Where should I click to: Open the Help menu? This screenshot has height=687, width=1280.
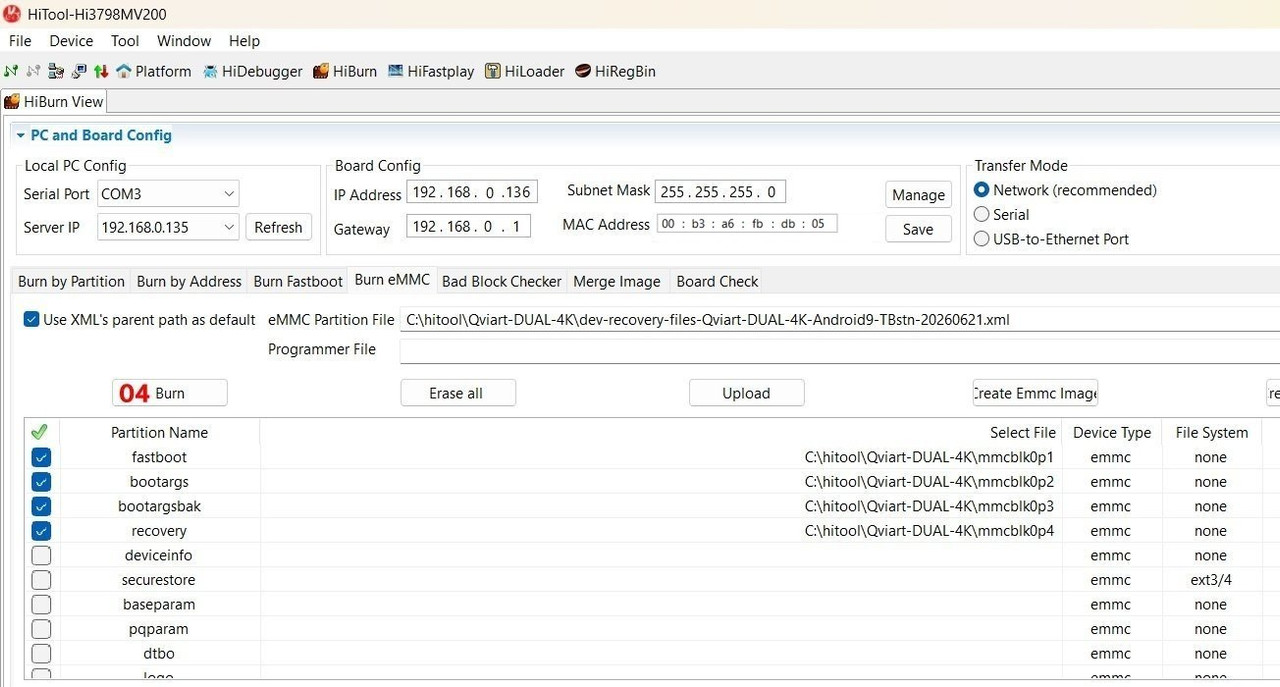pyautogui.click(x=244, y=41)
